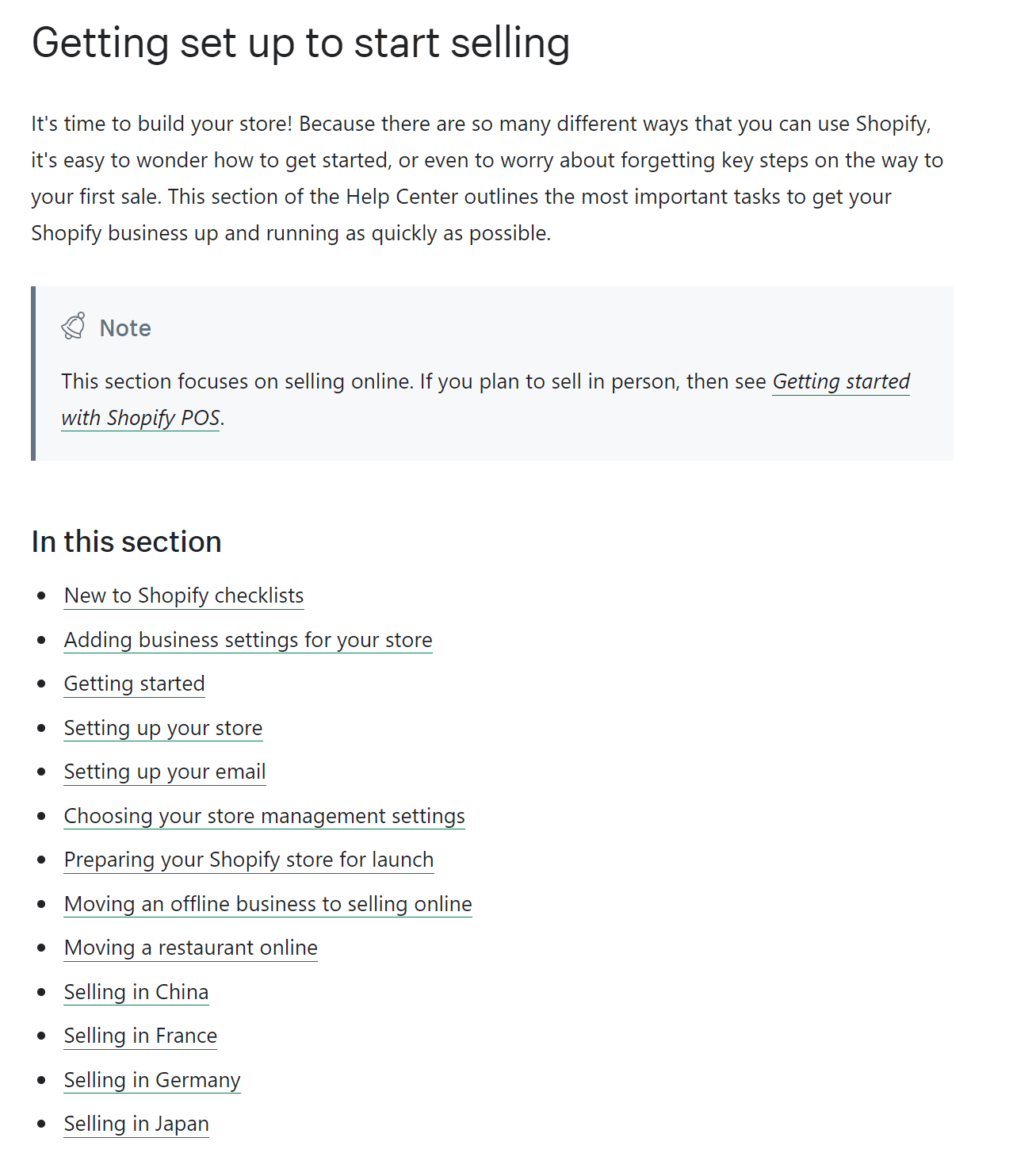Open the Selling in Japan link
The height and width of the screenshot is (1153, 1036).
pos(136,1124)
